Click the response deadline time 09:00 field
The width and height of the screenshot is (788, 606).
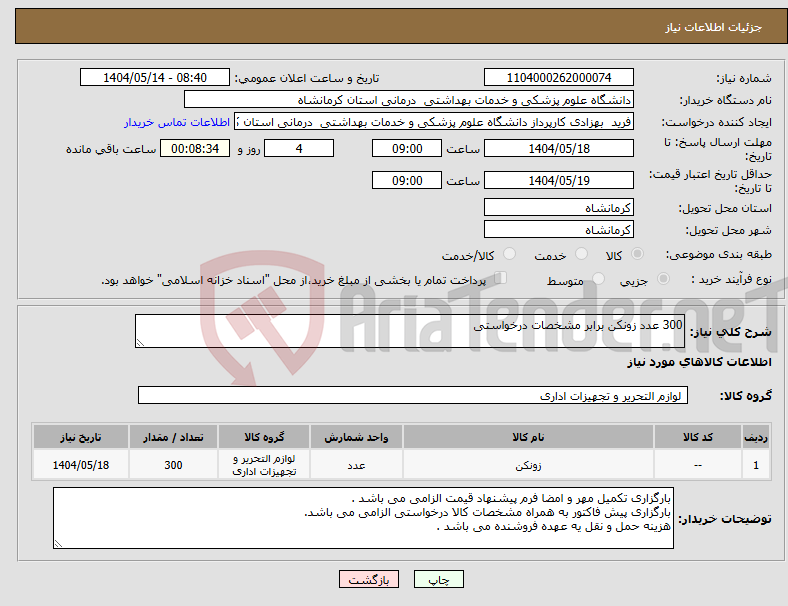[x=407, y=148]
